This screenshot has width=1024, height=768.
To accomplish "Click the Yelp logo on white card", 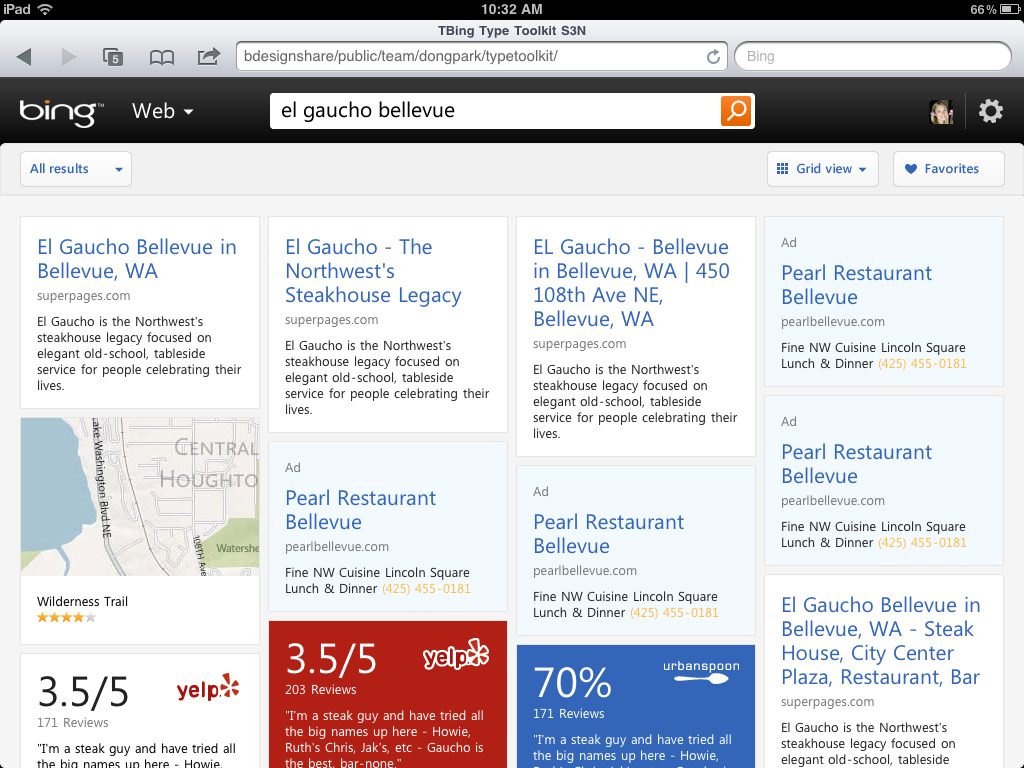I will pos(208,688).
